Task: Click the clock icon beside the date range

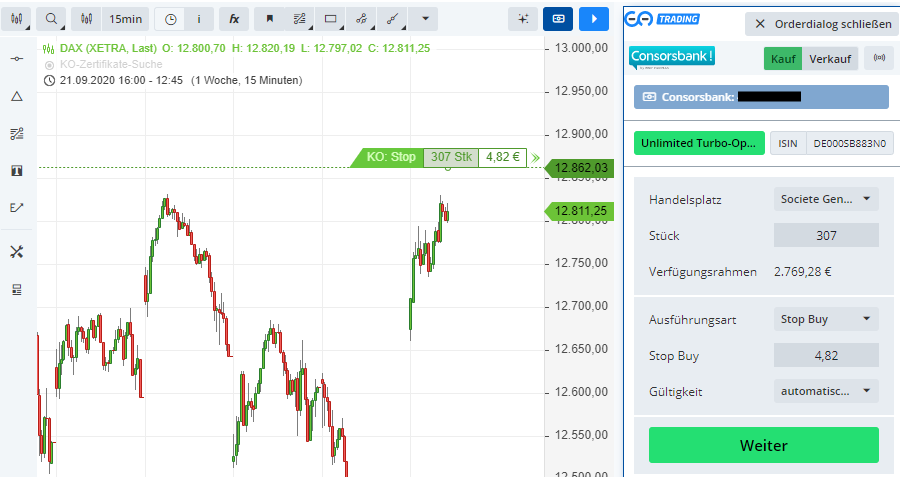Action: [49, 80]
